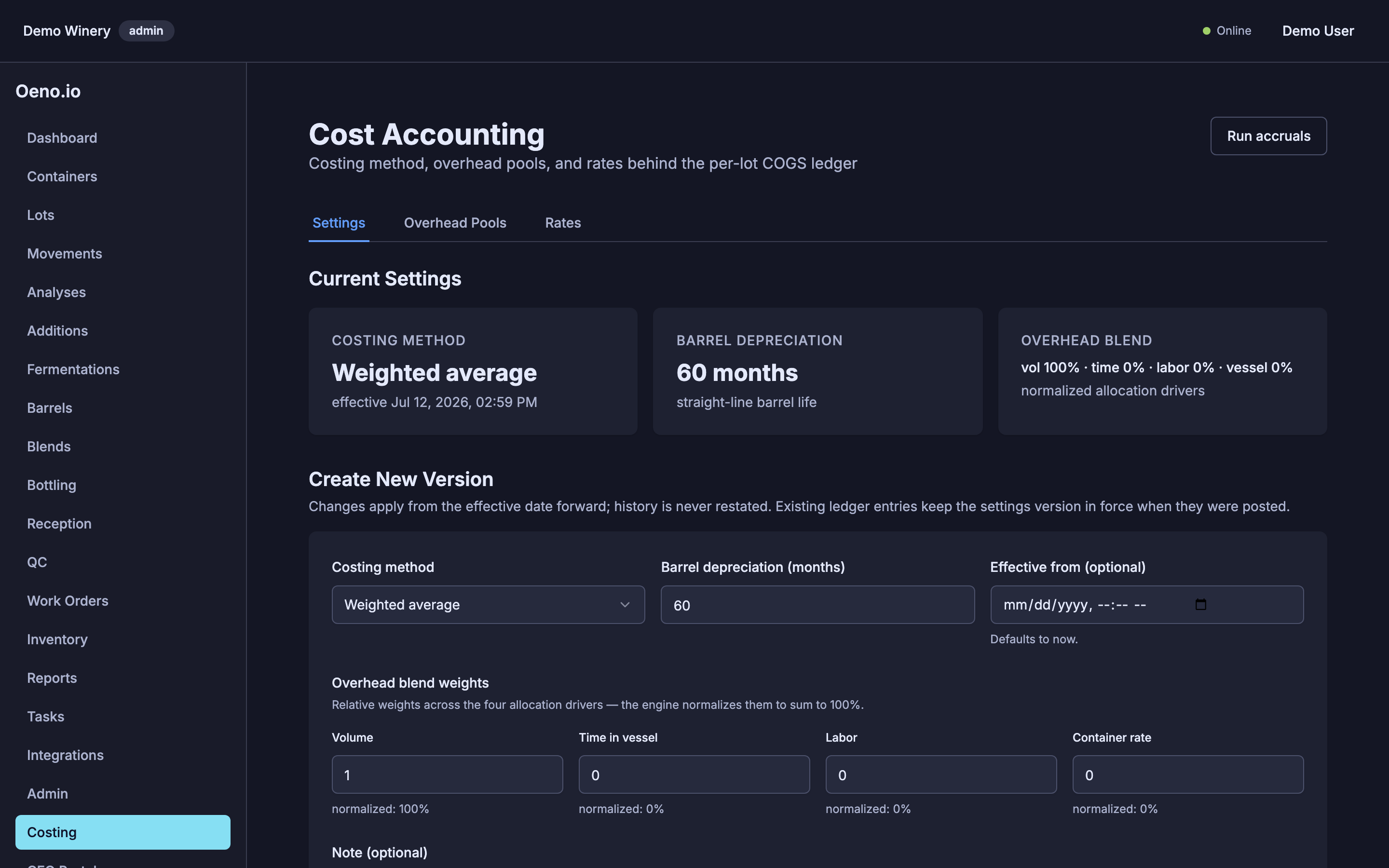Image resolution: width=1389 pixels, height=868 pixels.
Task: Click the Weighted average costing method card
Action: pyautogui.click(x=473, y=371)
